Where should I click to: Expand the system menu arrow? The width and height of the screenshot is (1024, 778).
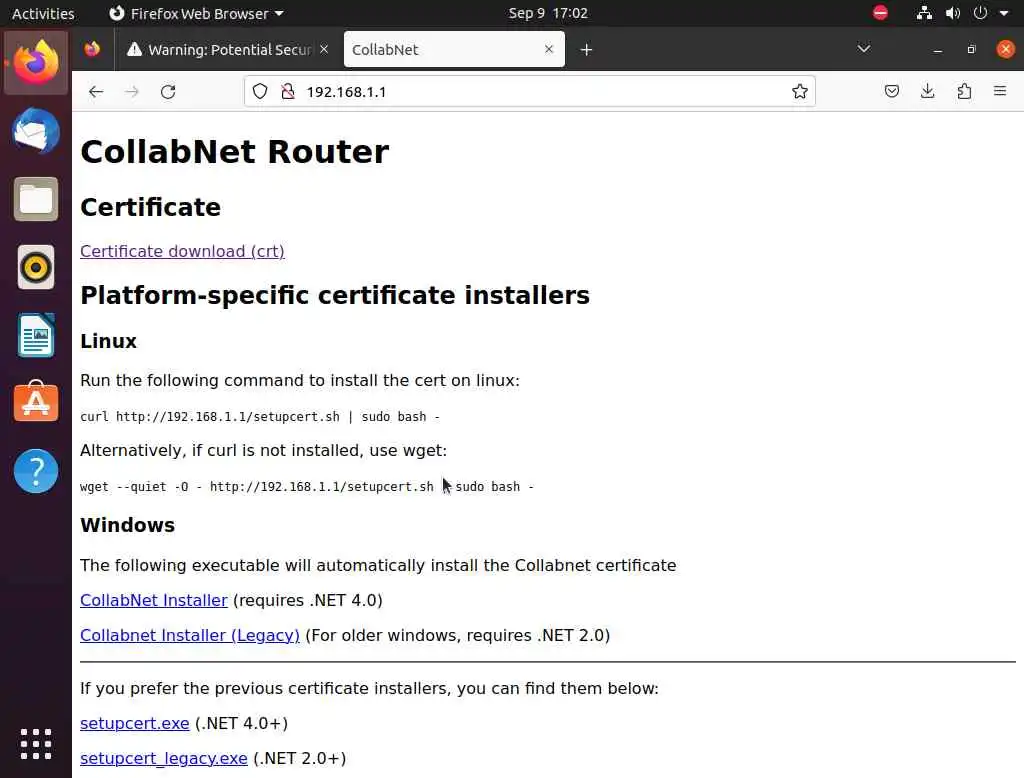click(x=1004, y=13)
